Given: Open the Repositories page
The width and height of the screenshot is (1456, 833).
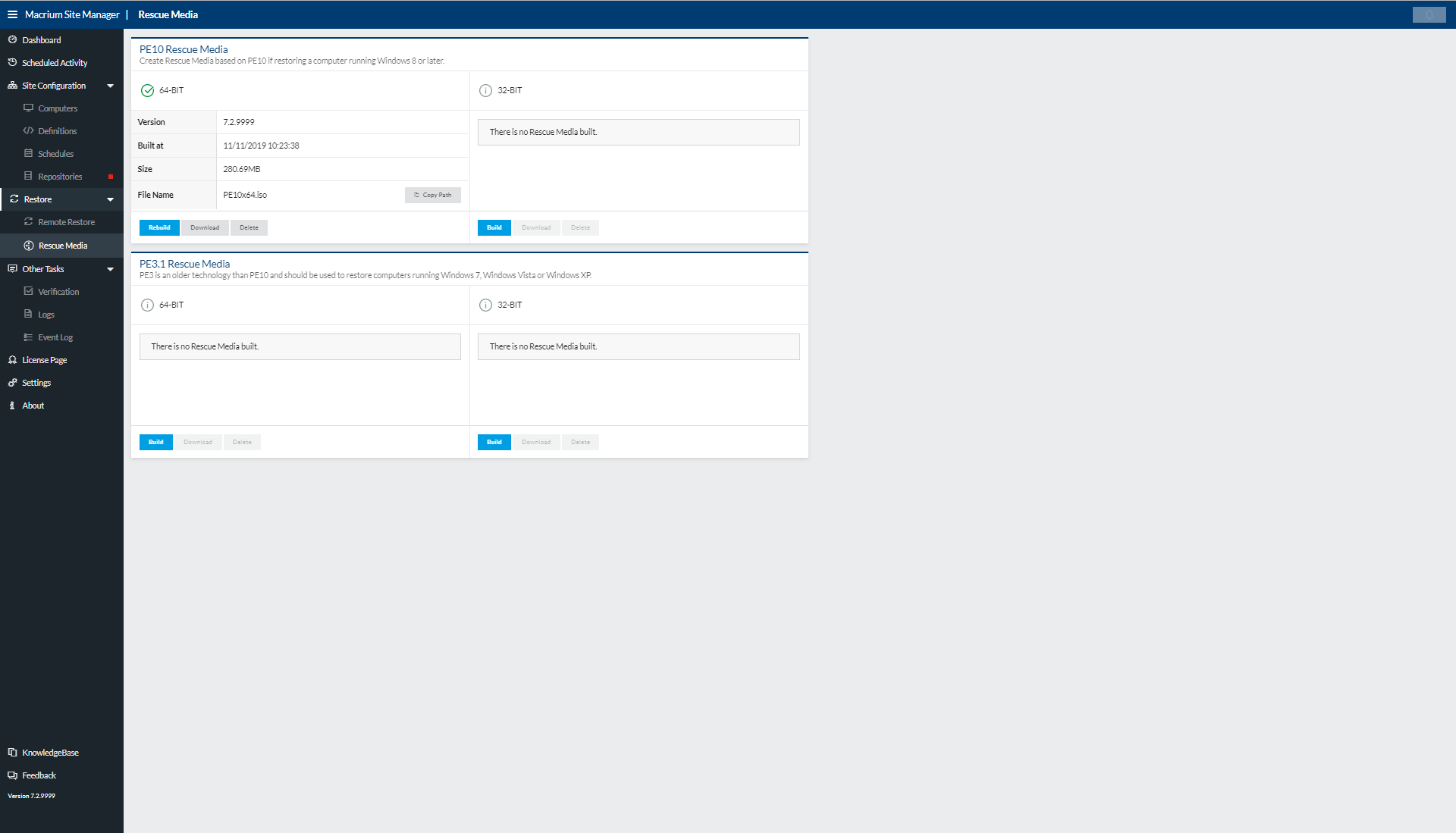Looking at the screenshot, I should 60,176.
